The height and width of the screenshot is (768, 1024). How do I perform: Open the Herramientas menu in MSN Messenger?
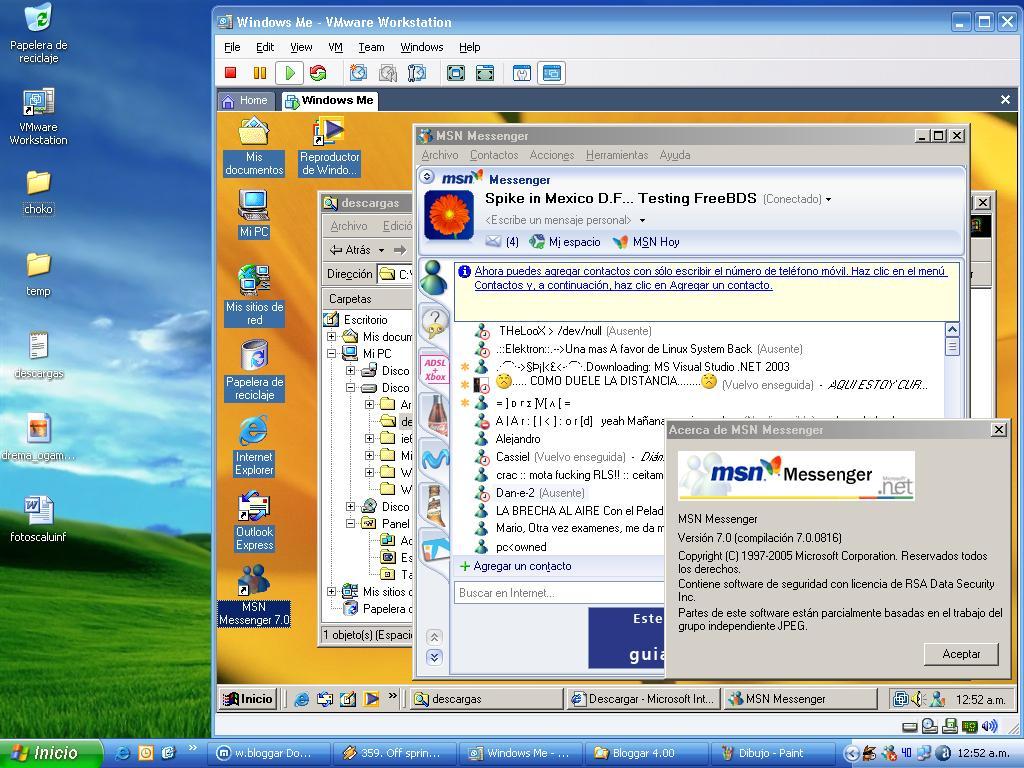click(x=616, y=155)
